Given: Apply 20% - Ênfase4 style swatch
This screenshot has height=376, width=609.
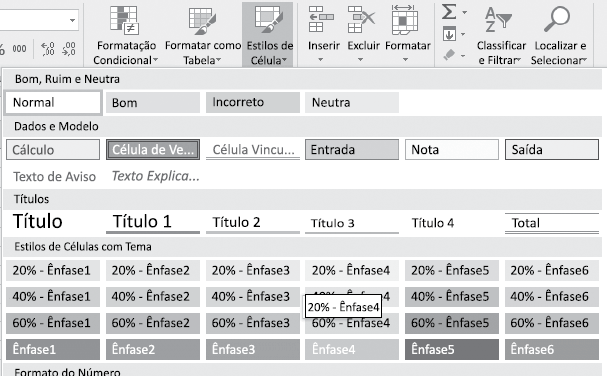Looking at the screenshot, I should 352,270.
